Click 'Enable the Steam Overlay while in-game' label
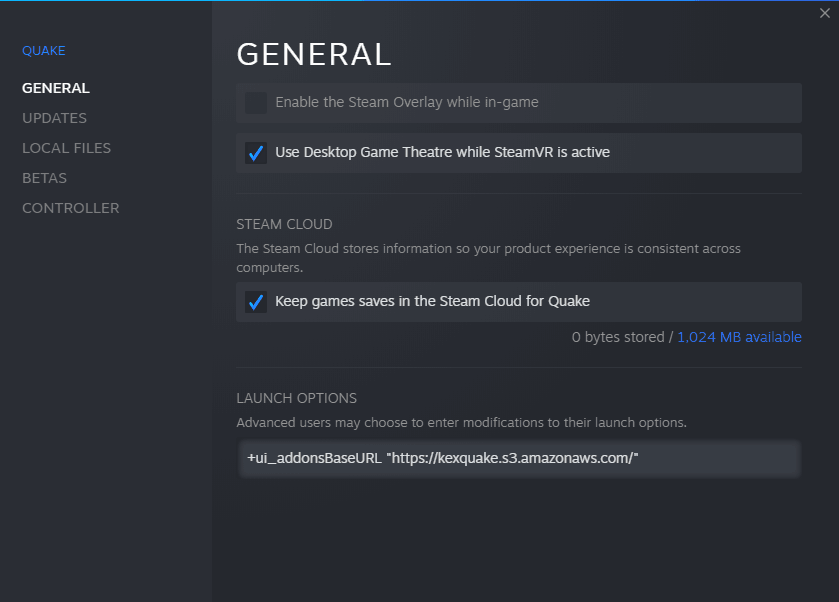This screenshot has width=839, height=602. click(407, 102)
